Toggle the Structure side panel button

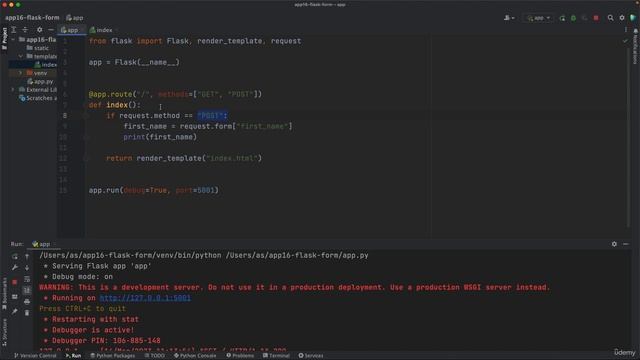4,332
